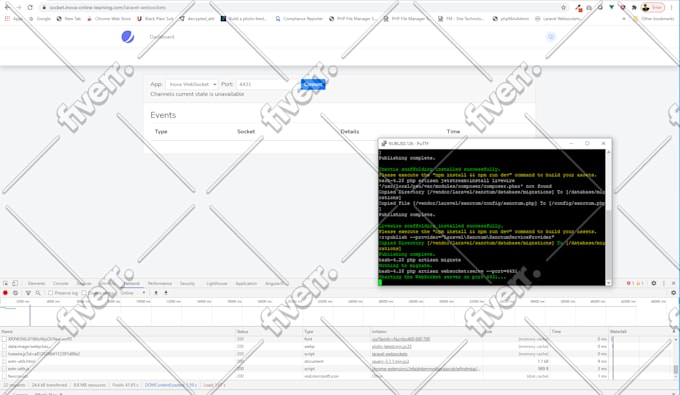The height and width of the screenshot is (395, 680).
Task: Click the red record network log button
Action: click(5, 293)
